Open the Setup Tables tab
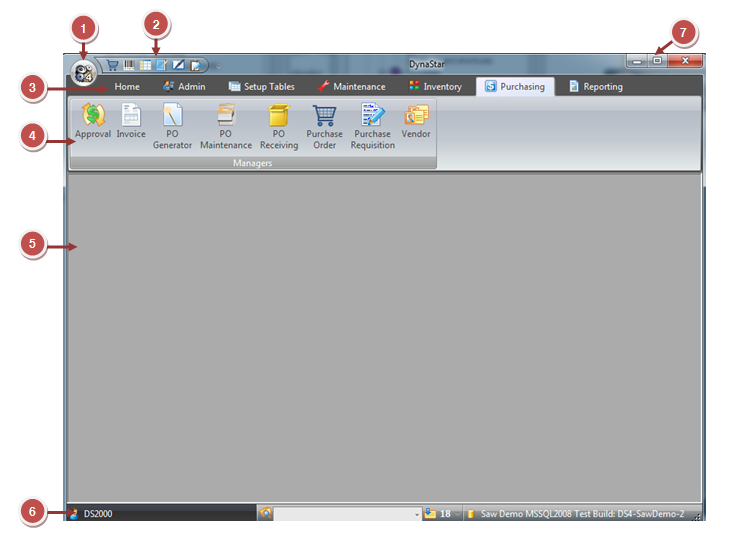Image resolution: width=732 pixels, height=542 pixels. tap(261, 87)
